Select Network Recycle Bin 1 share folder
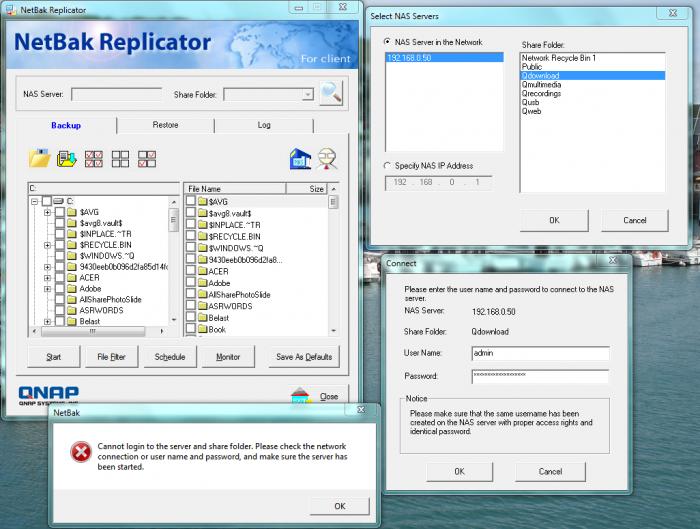Image resolution: width=700 pixels, height=529 pixels. pos(592,58)
